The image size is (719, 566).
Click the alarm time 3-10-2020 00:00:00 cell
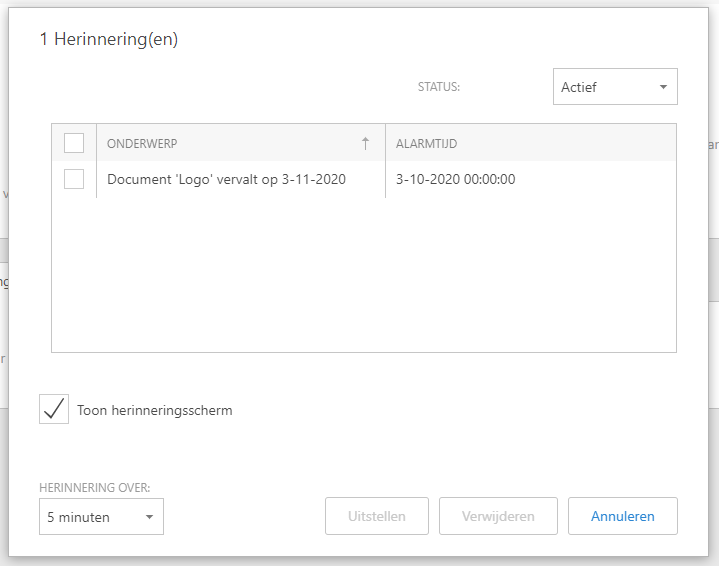click(455, 180)
